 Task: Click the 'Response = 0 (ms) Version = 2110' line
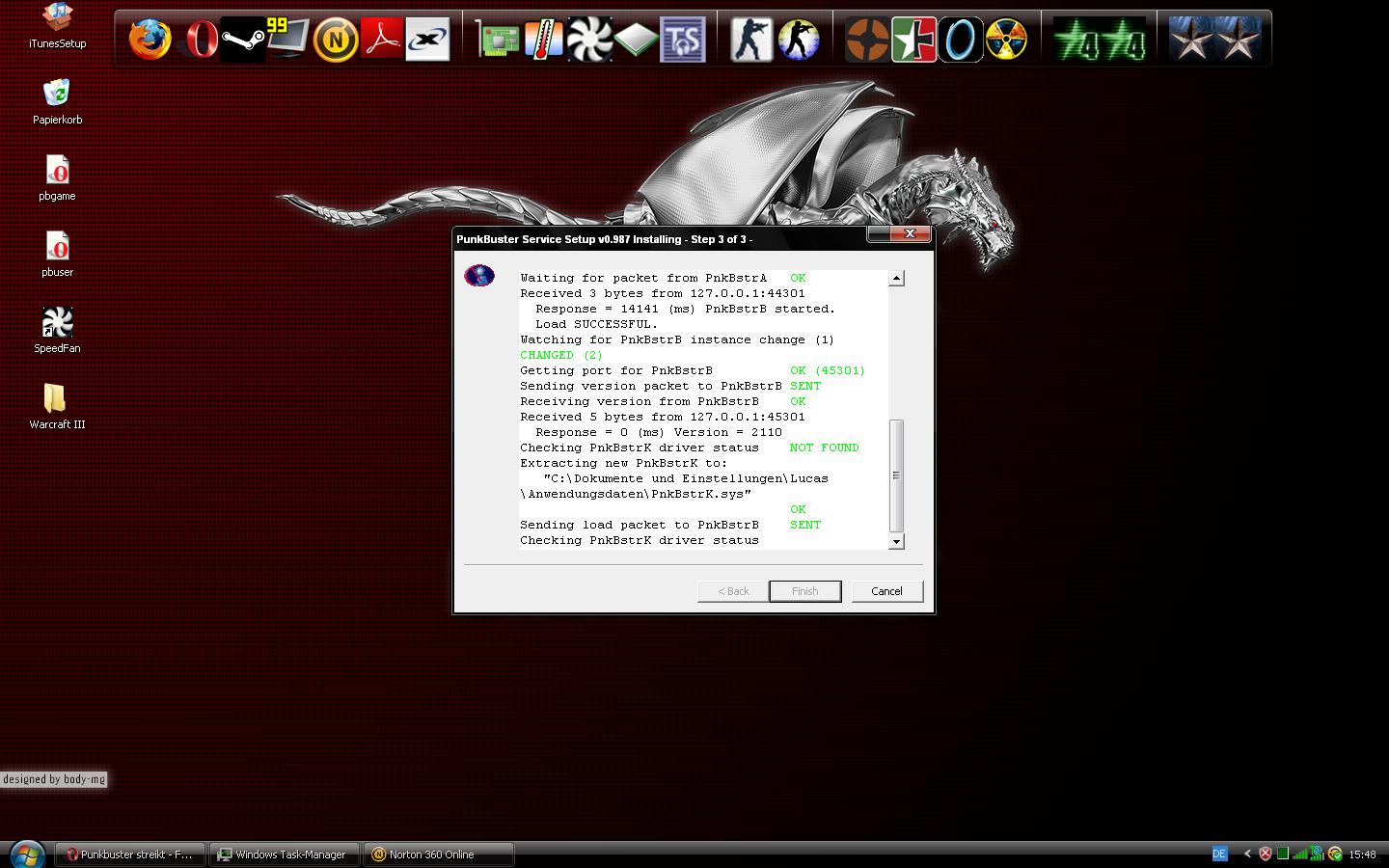pyautogui.click(x=659, y=432)
